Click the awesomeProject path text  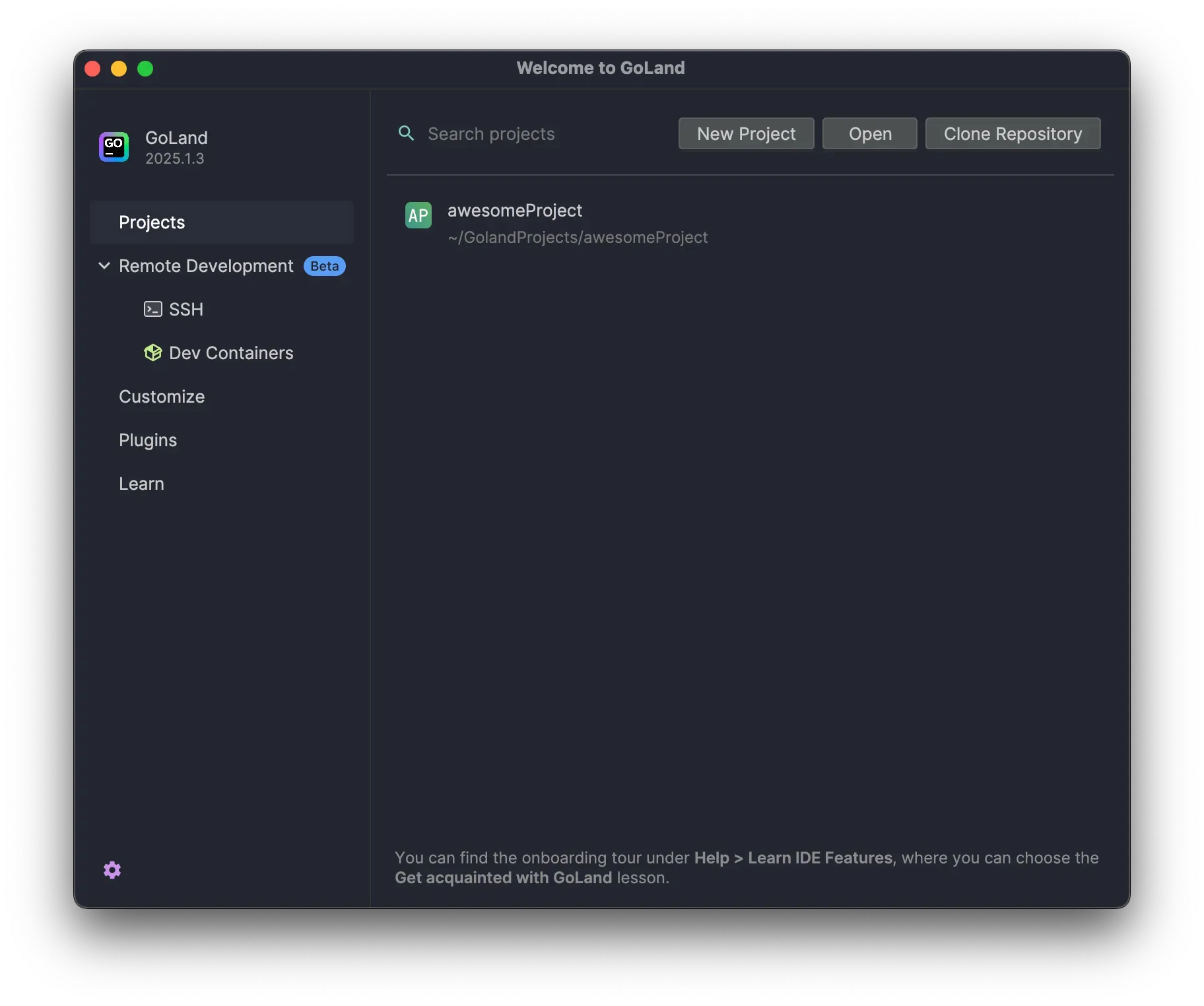point(578,238)
